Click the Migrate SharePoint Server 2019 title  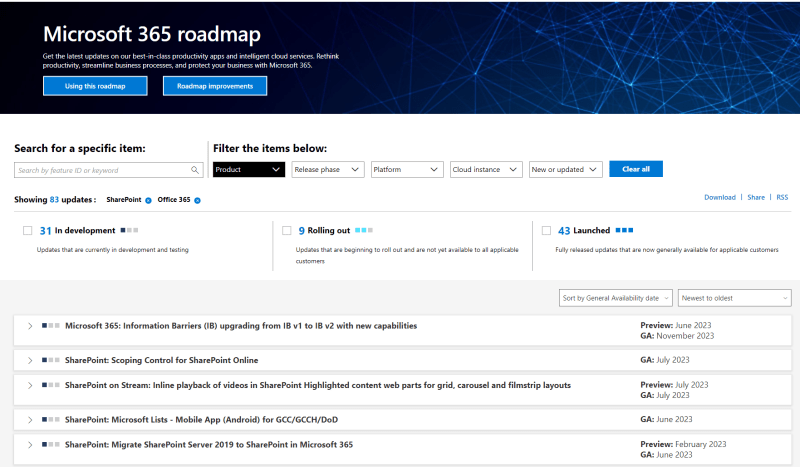(209, 445)
